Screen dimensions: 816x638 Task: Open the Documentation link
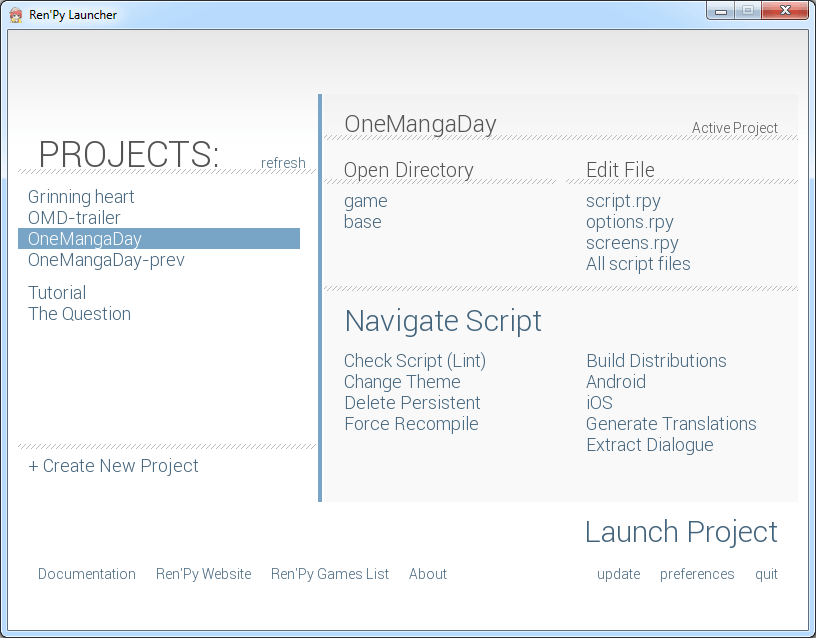[87, 574]
